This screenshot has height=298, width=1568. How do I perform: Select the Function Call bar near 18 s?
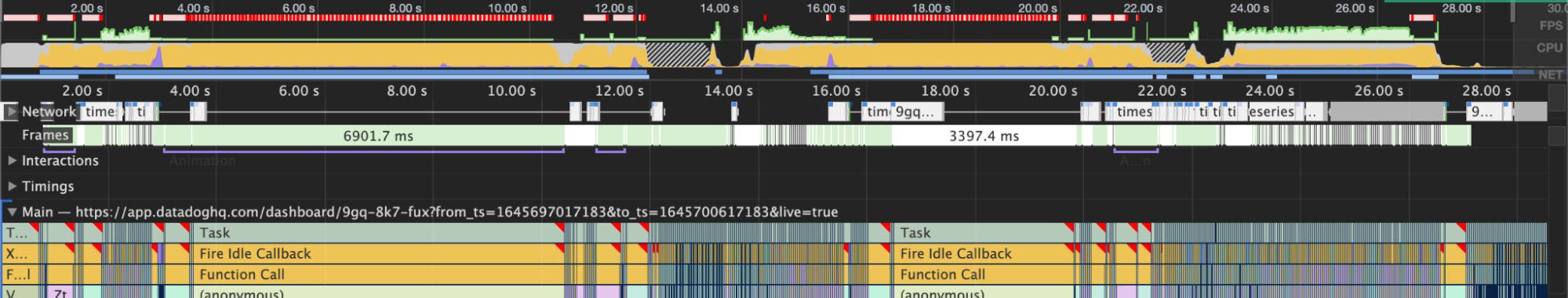[x=984, y=274]
